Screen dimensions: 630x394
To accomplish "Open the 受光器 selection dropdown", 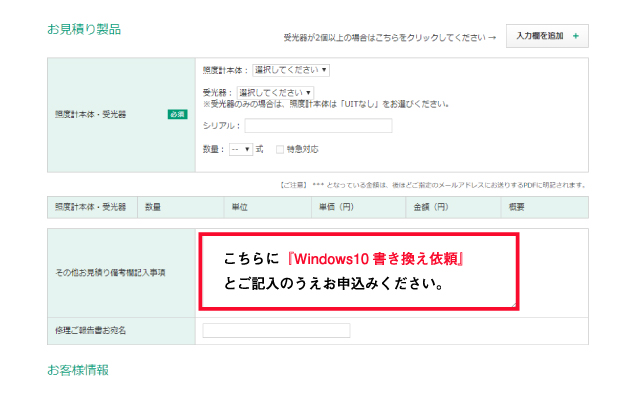I will [x=275, y=93].
